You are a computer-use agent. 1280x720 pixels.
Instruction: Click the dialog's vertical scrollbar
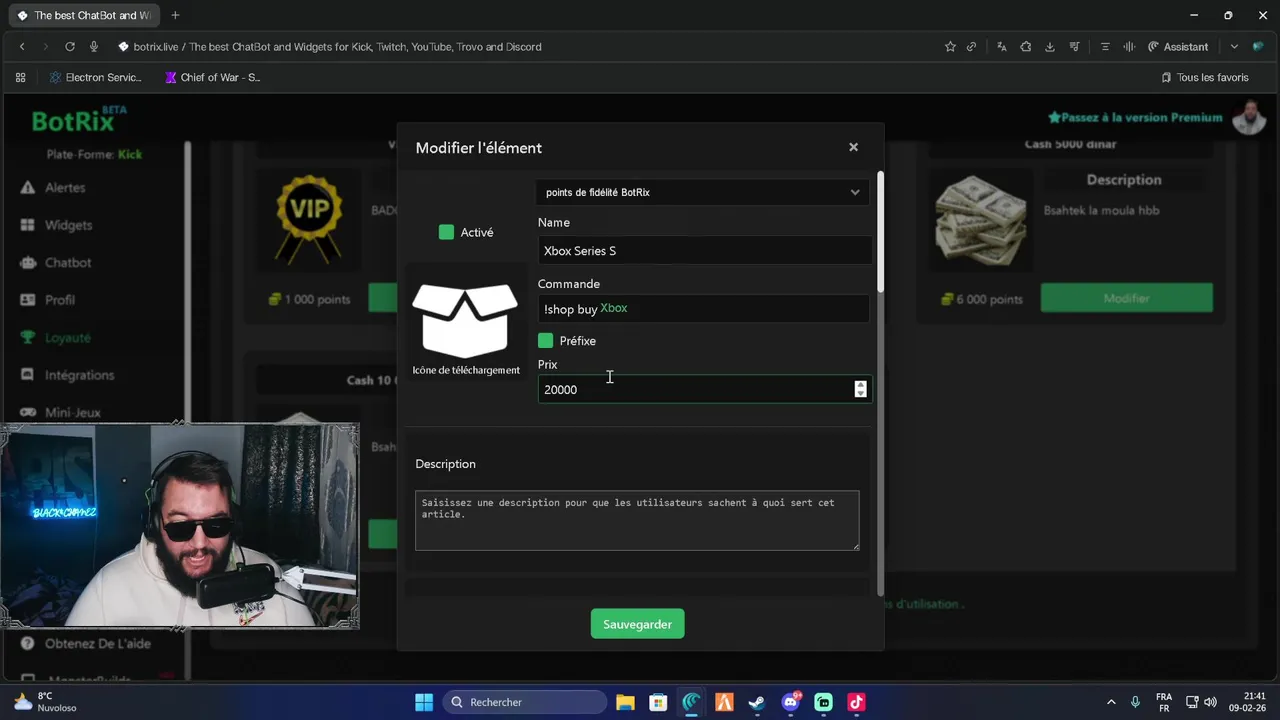point(880,232)
